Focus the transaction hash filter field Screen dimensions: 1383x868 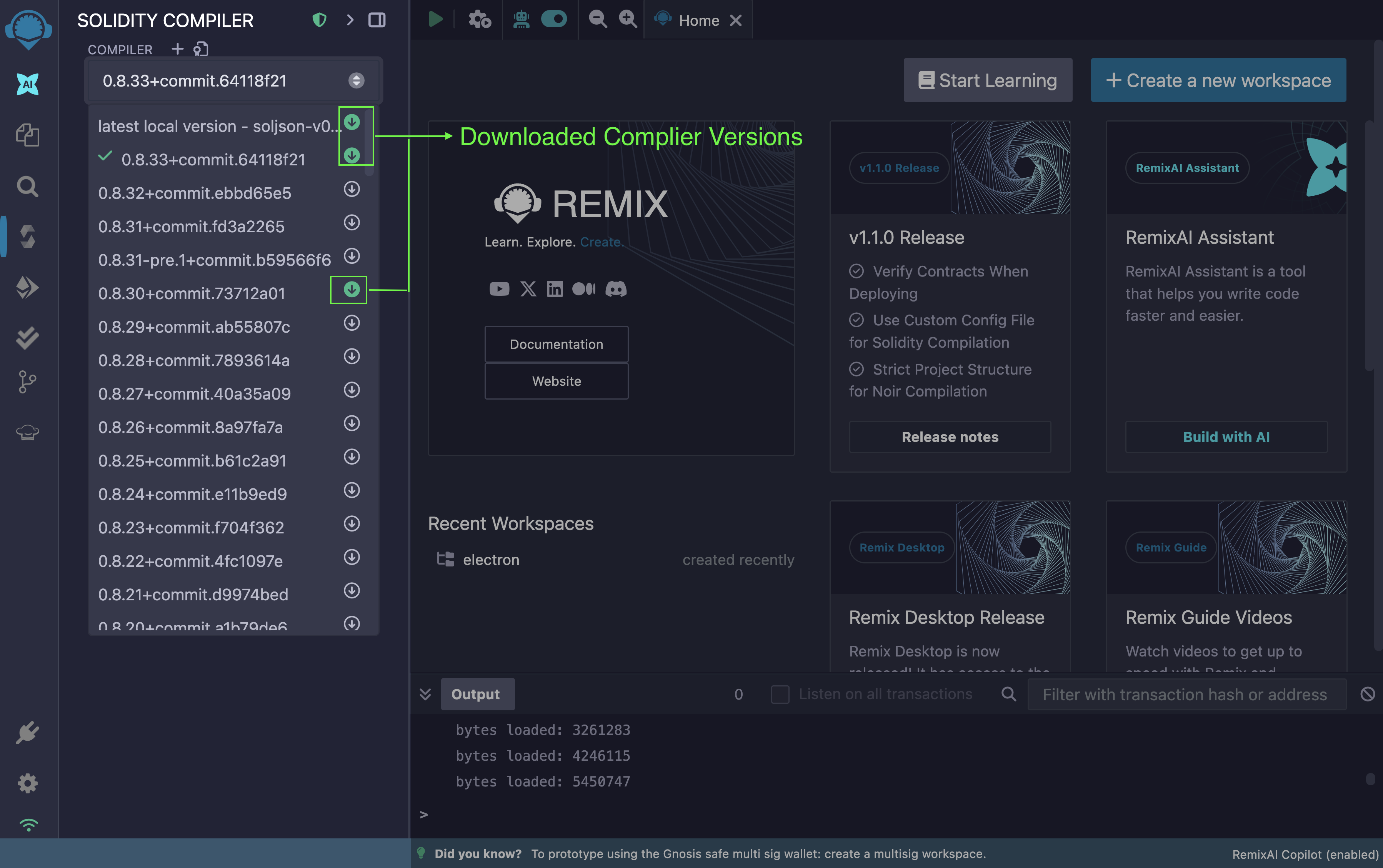click(1186, 694)
